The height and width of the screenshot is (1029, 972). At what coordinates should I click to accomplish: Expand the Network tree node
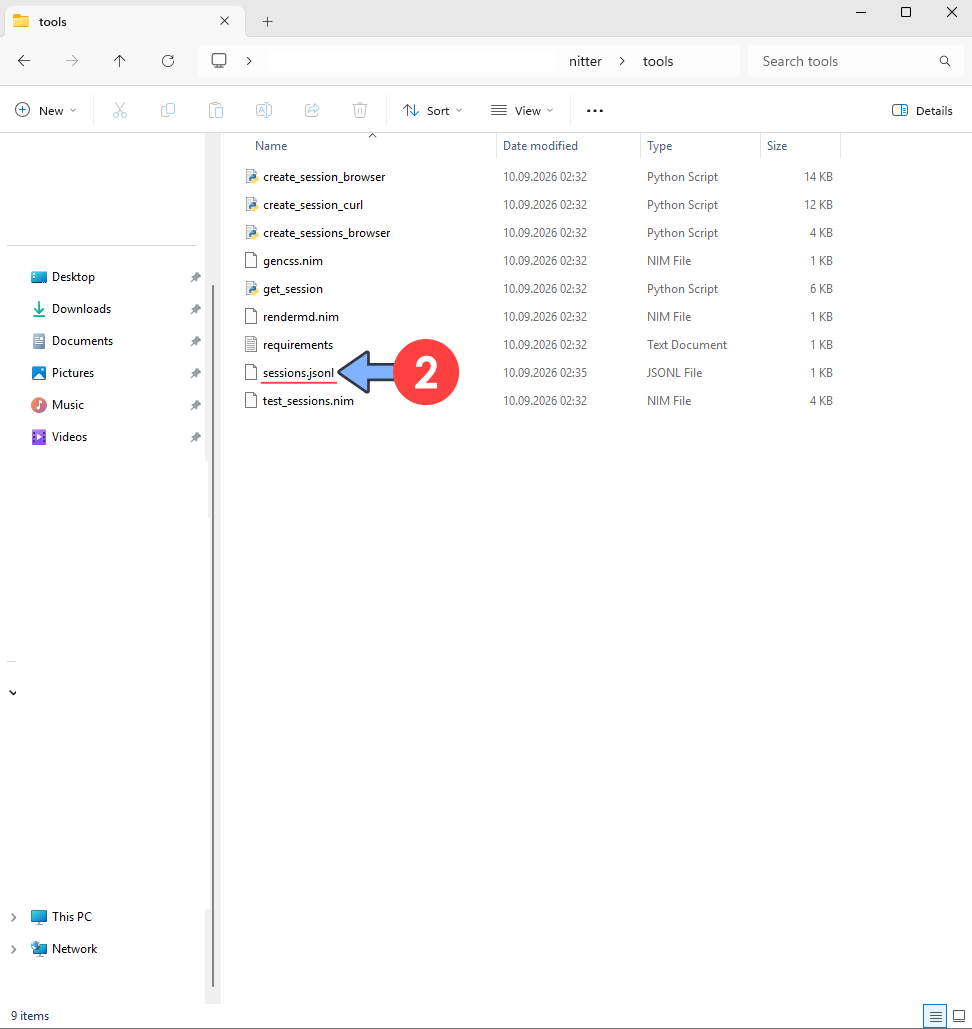click(14, 949)
